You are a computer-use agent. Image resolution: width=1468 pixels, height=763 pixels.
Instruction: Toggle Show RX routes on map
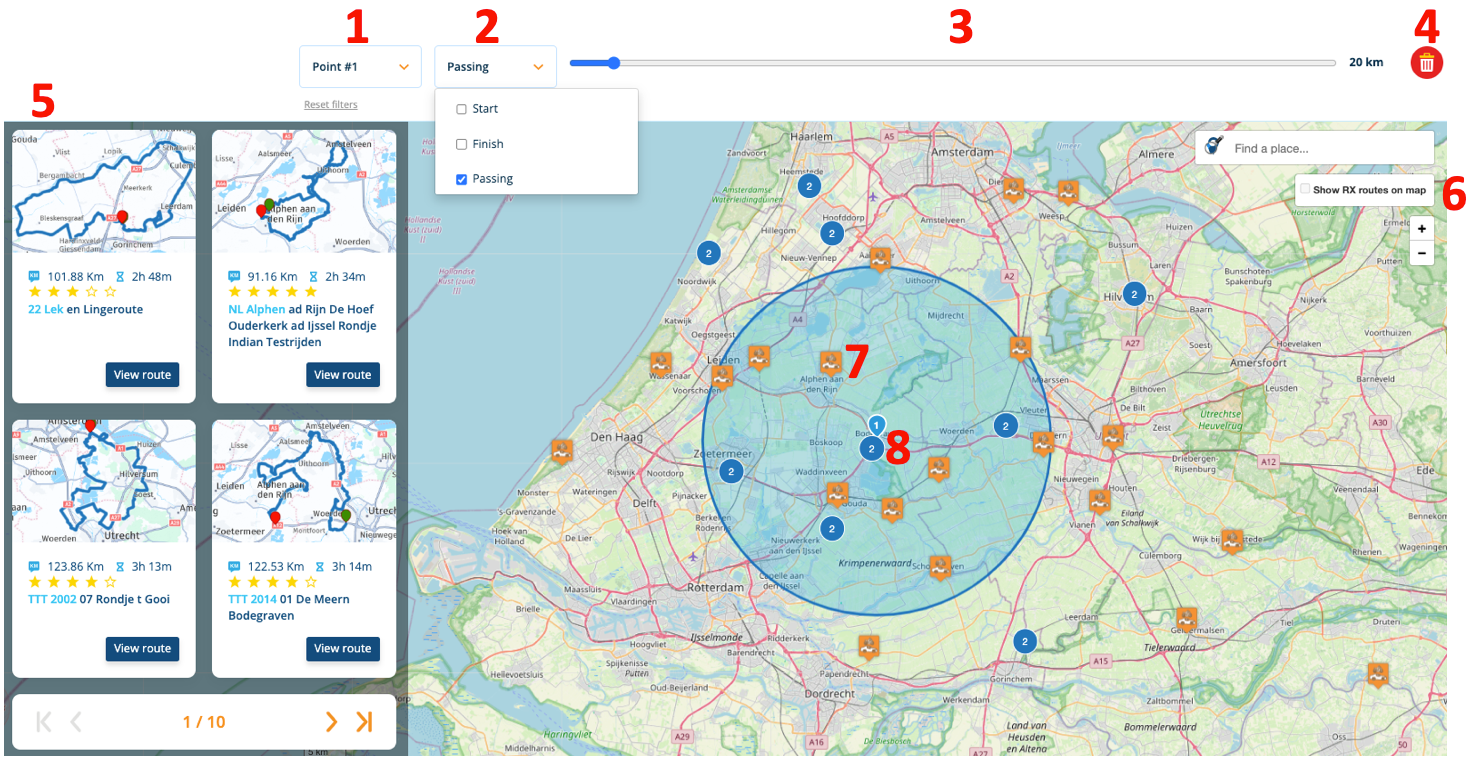tap(1305, 189)
